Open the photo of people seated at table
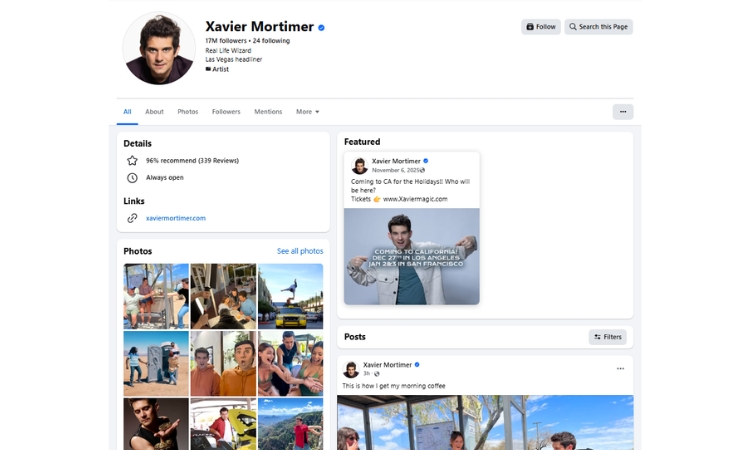Screen dimensions: 750x450 point(223,296)
